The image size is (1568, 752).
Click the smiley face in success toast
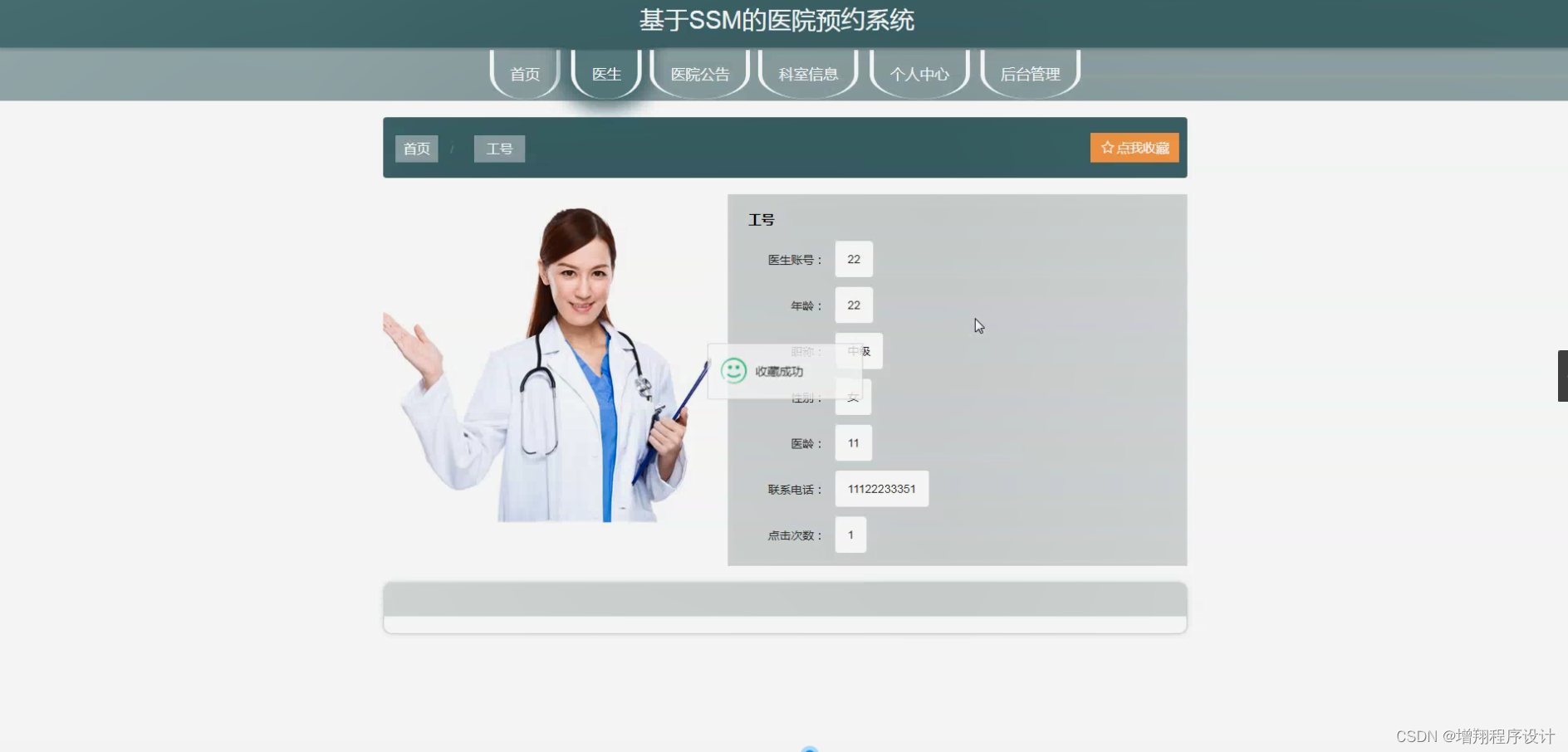coord(734,371)
